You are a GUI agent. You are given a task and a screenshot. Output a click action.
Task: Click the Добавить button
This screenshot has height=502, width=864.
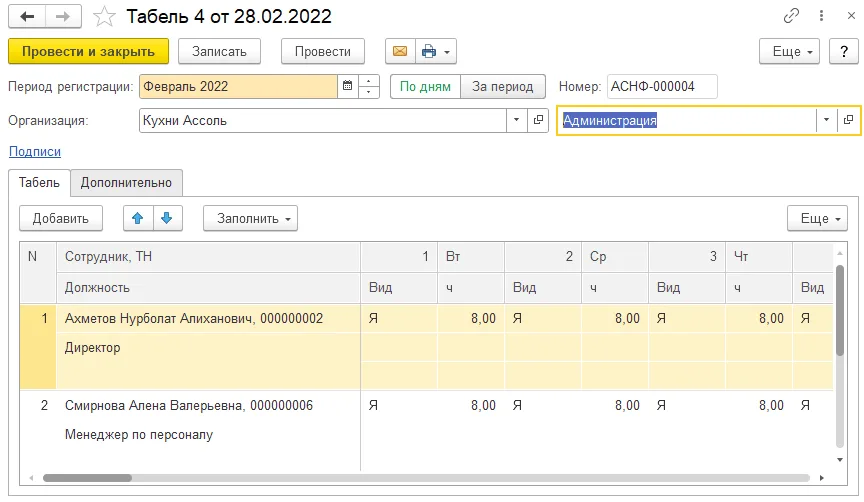pos(61,218)
